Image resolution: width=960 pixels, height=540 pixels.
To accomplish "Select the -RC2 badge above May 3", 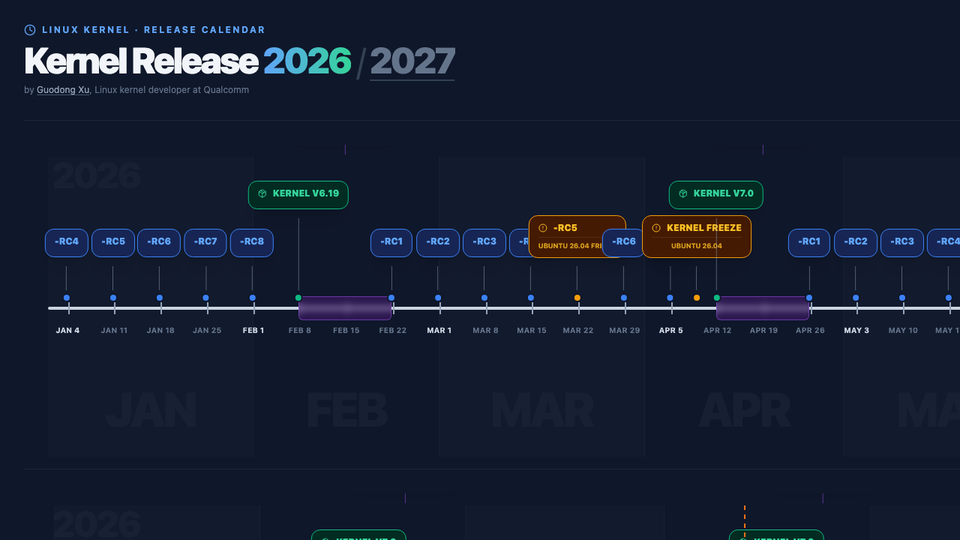I will click(855, 242).
